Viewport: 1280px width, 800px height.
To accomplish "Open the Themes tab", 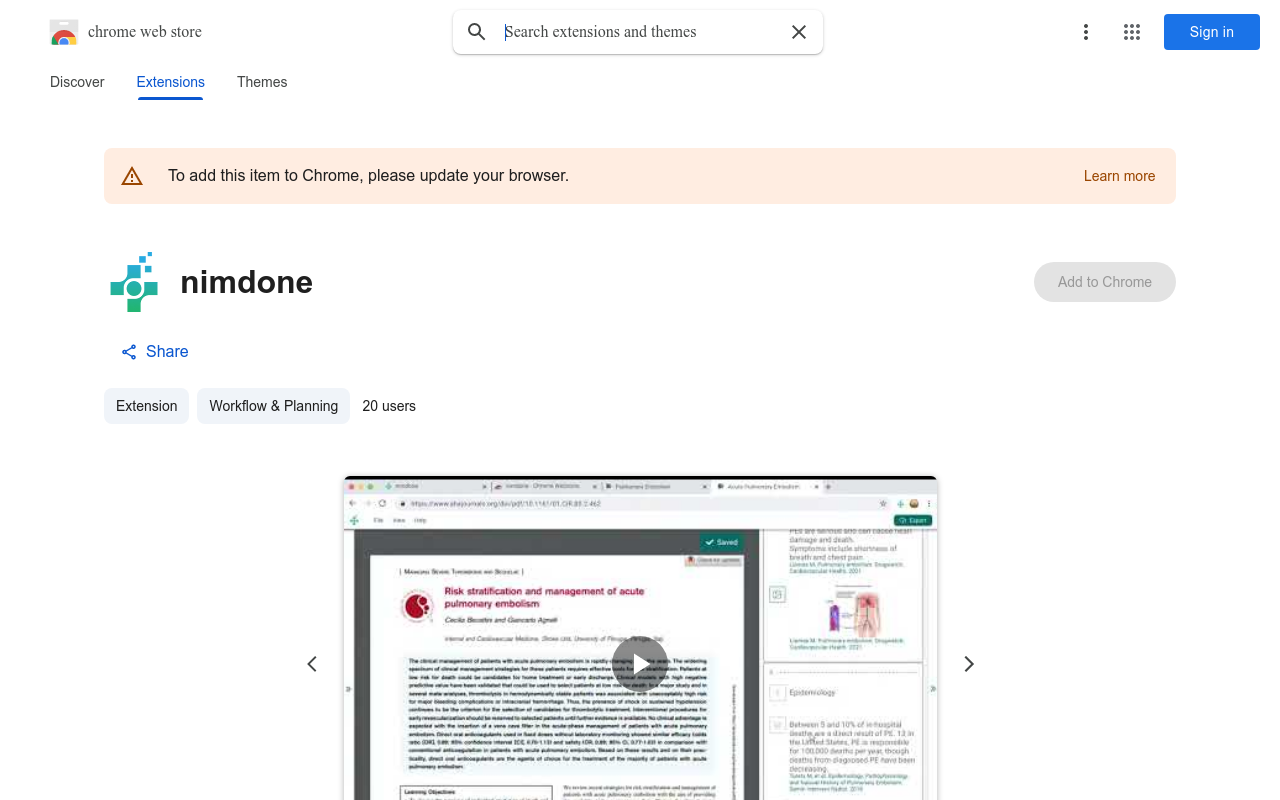I will [x=262, y=82].
